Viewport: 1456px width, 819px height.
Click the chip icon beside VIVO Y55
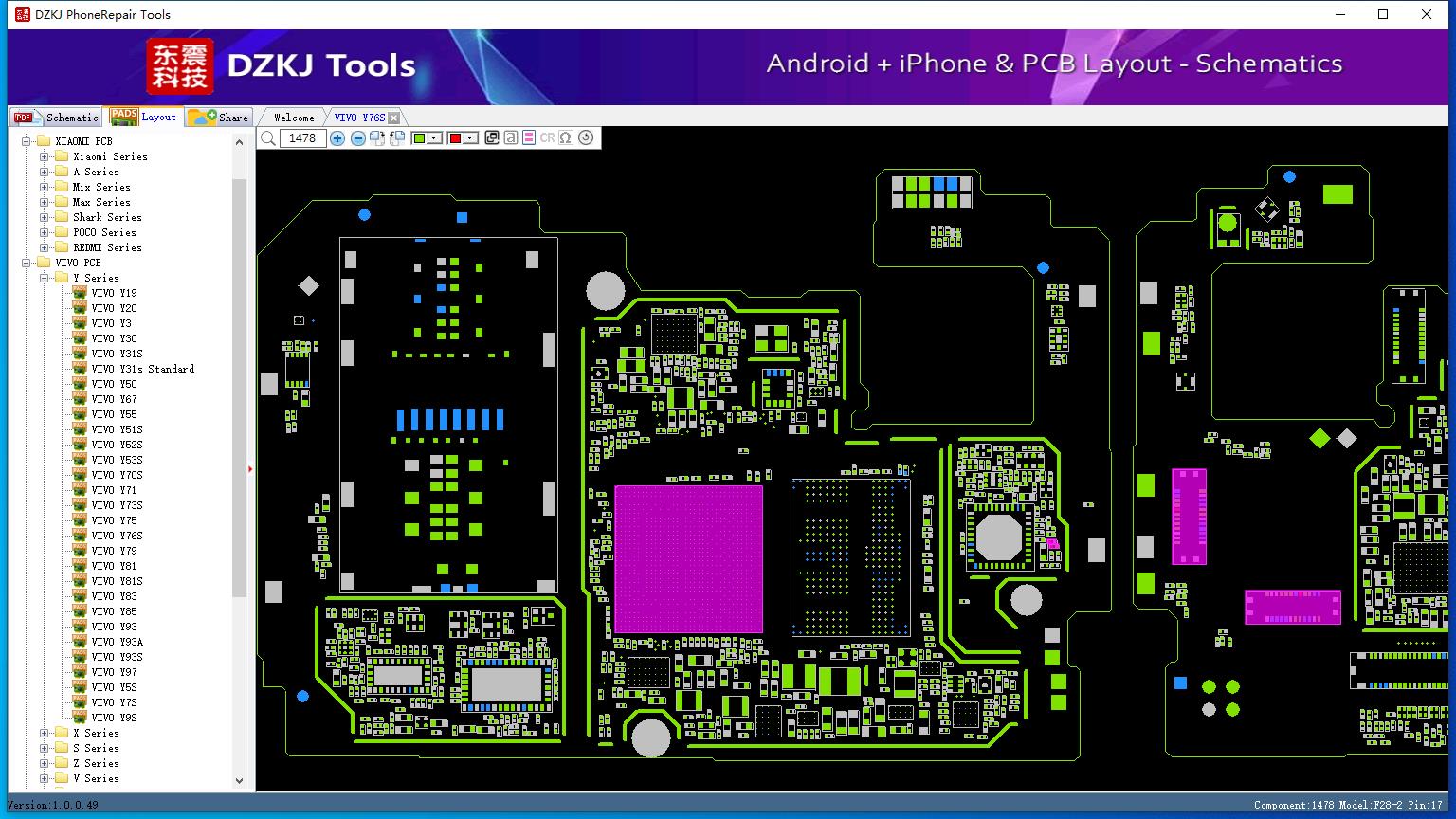pyautogui.click(x=80, y=414)
